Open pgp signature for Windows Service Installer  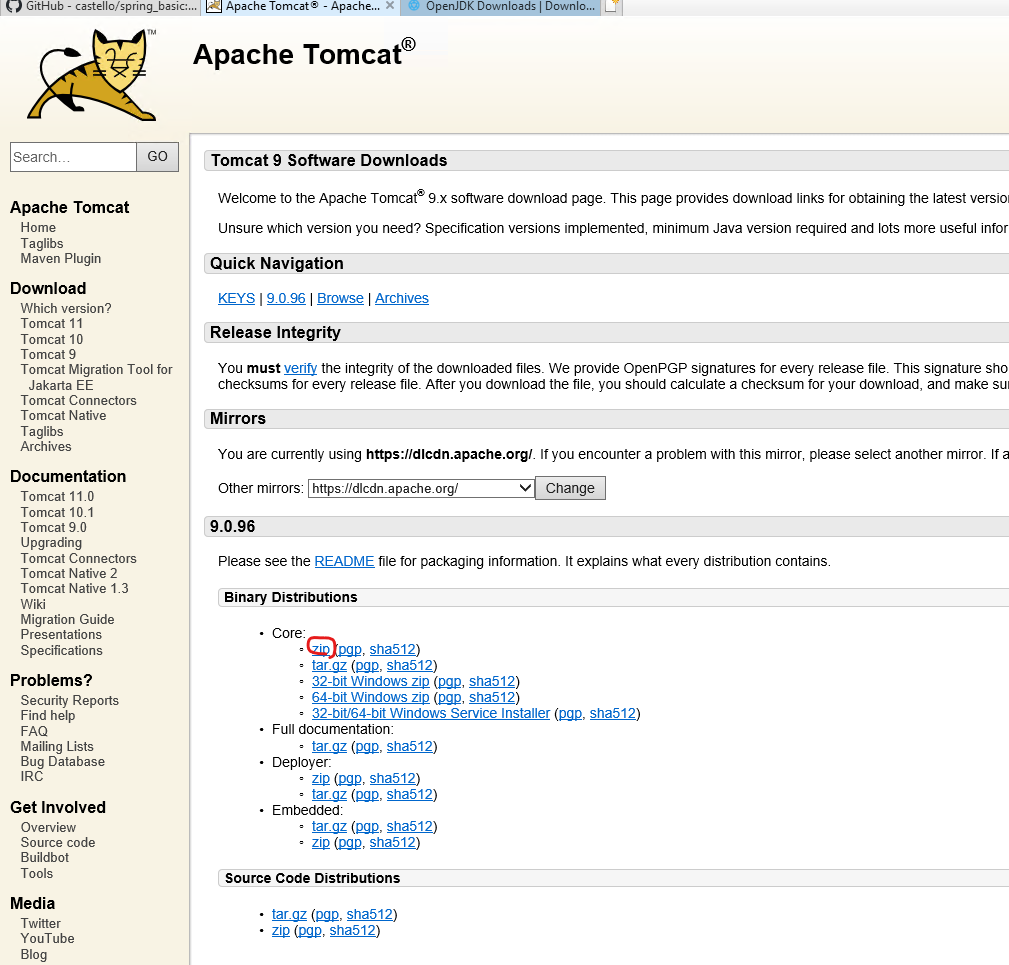point(570,713)
